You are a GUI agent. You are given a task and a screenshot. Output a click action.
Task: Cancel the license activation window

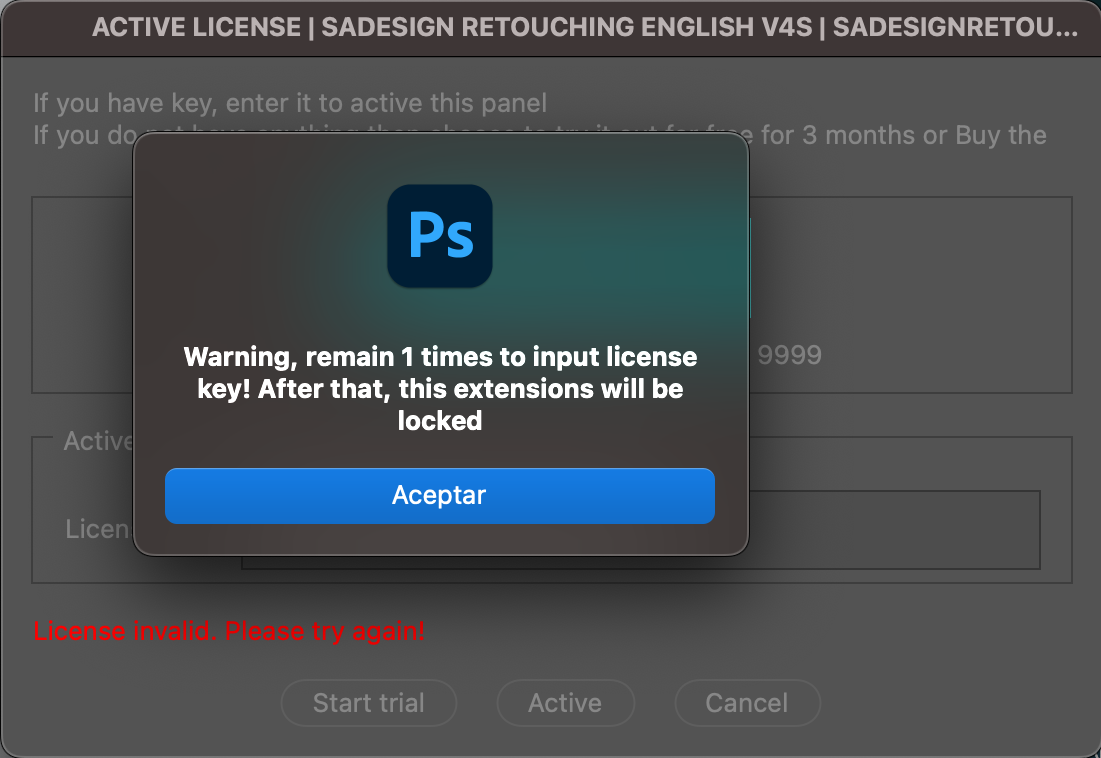pos(747,703)
